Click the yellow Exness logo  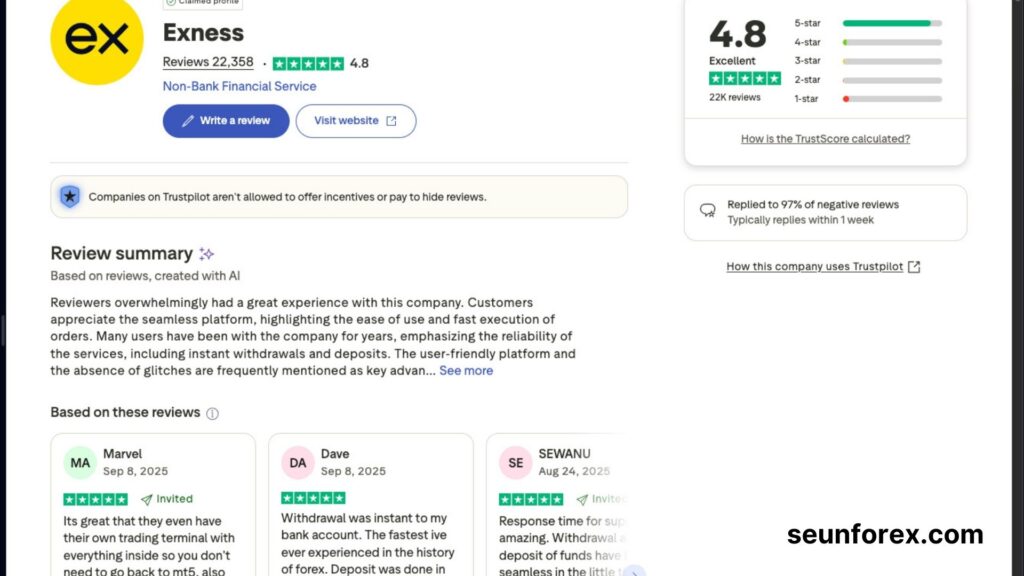(x=97, y=40)
